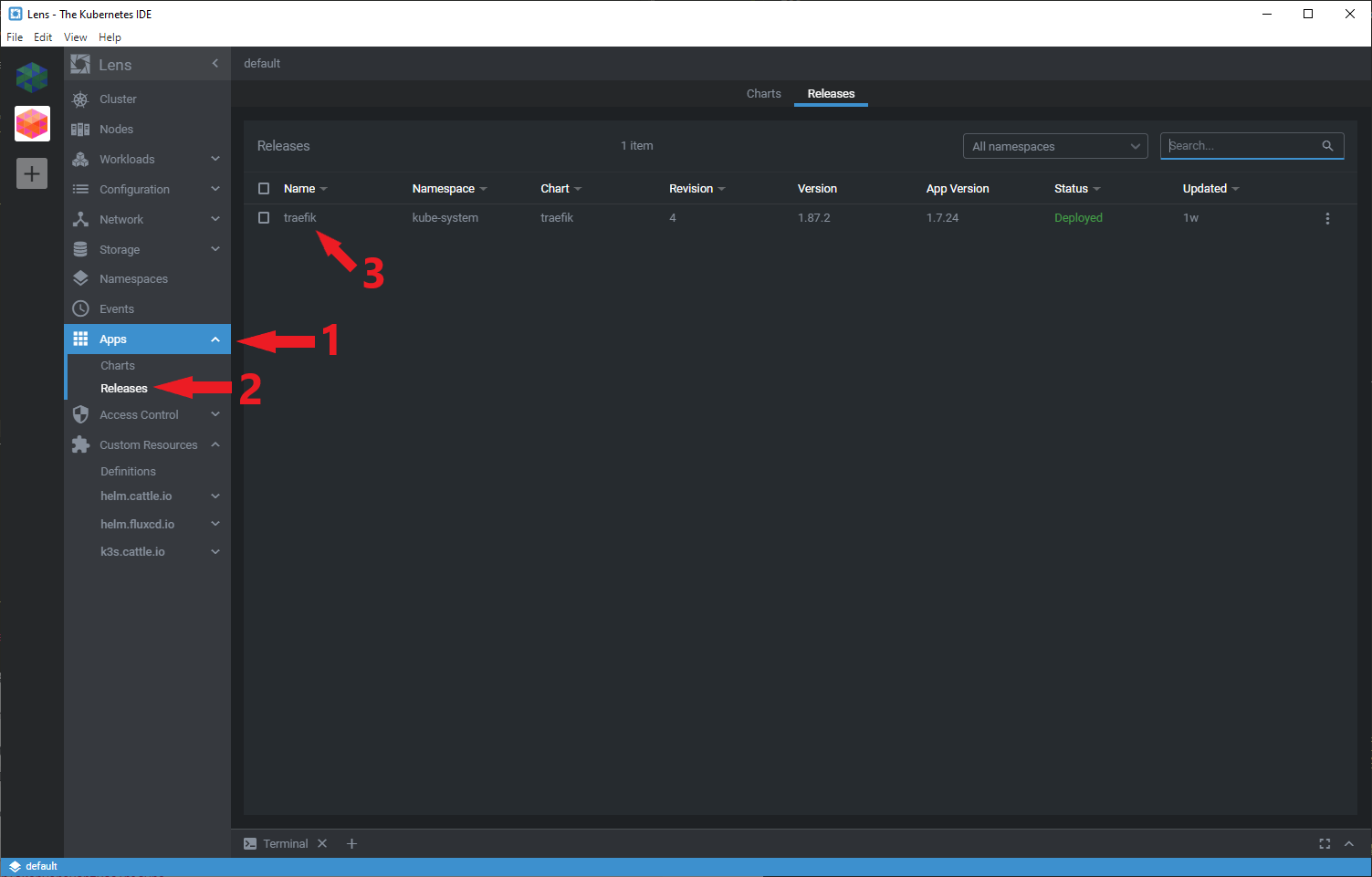Open the Help menu
The image size is (1372, 877).
110,37
